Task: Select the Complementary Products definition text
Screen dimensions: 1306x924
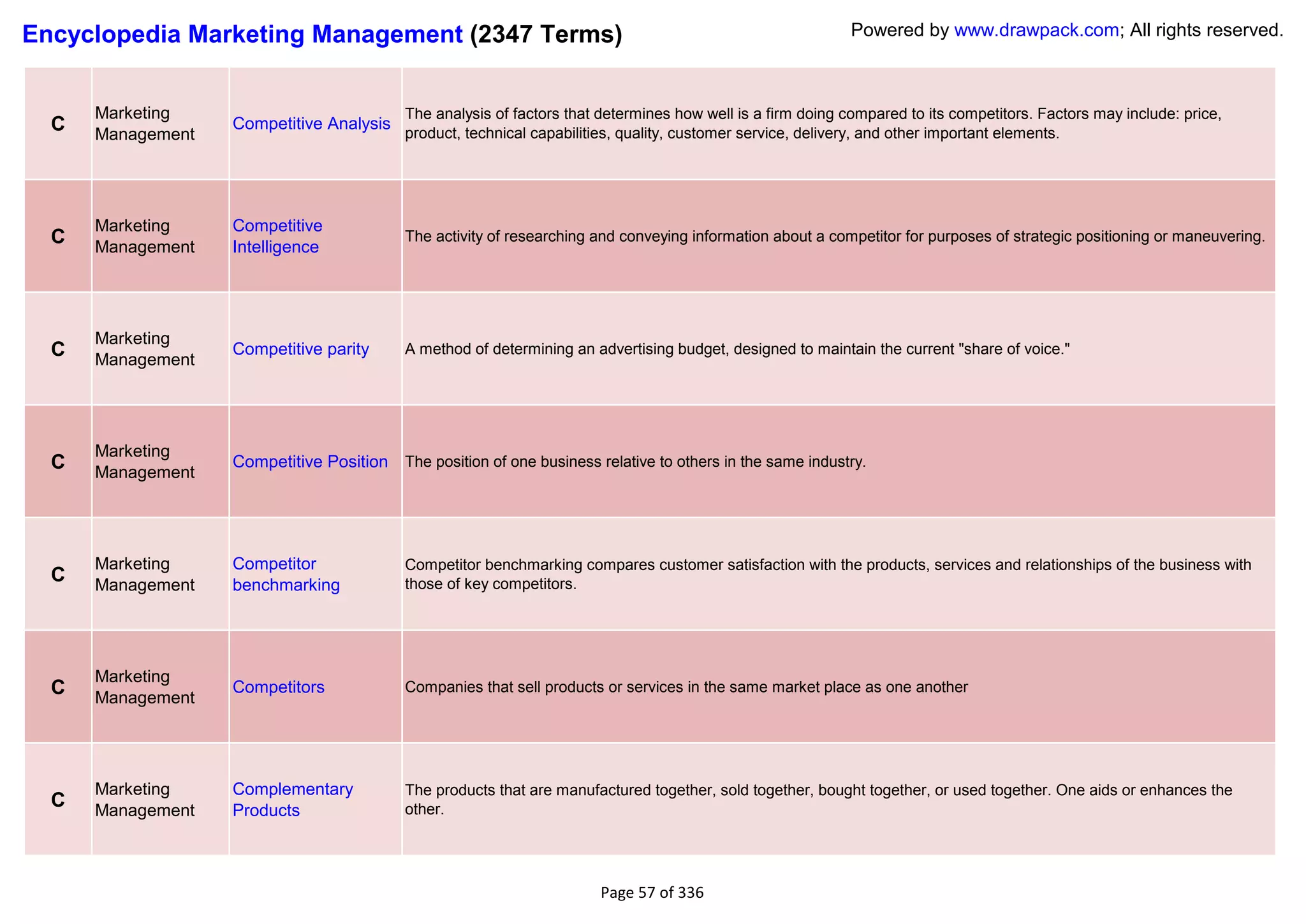Action: click(818, 800)
